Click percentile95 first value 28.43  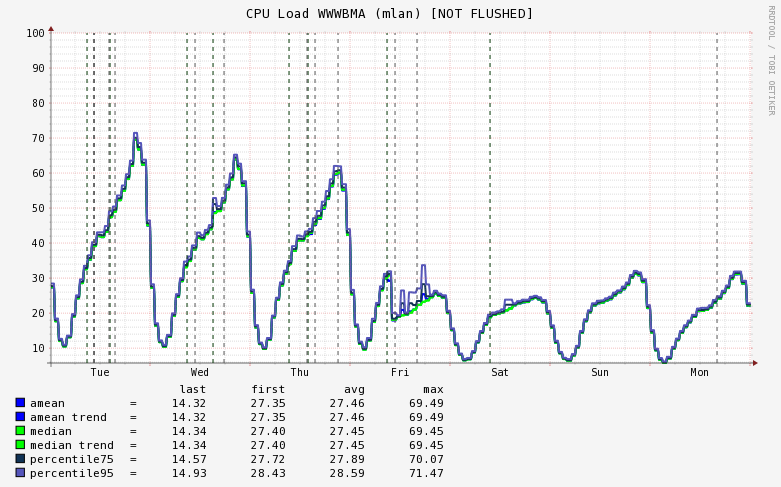[268, 473]
